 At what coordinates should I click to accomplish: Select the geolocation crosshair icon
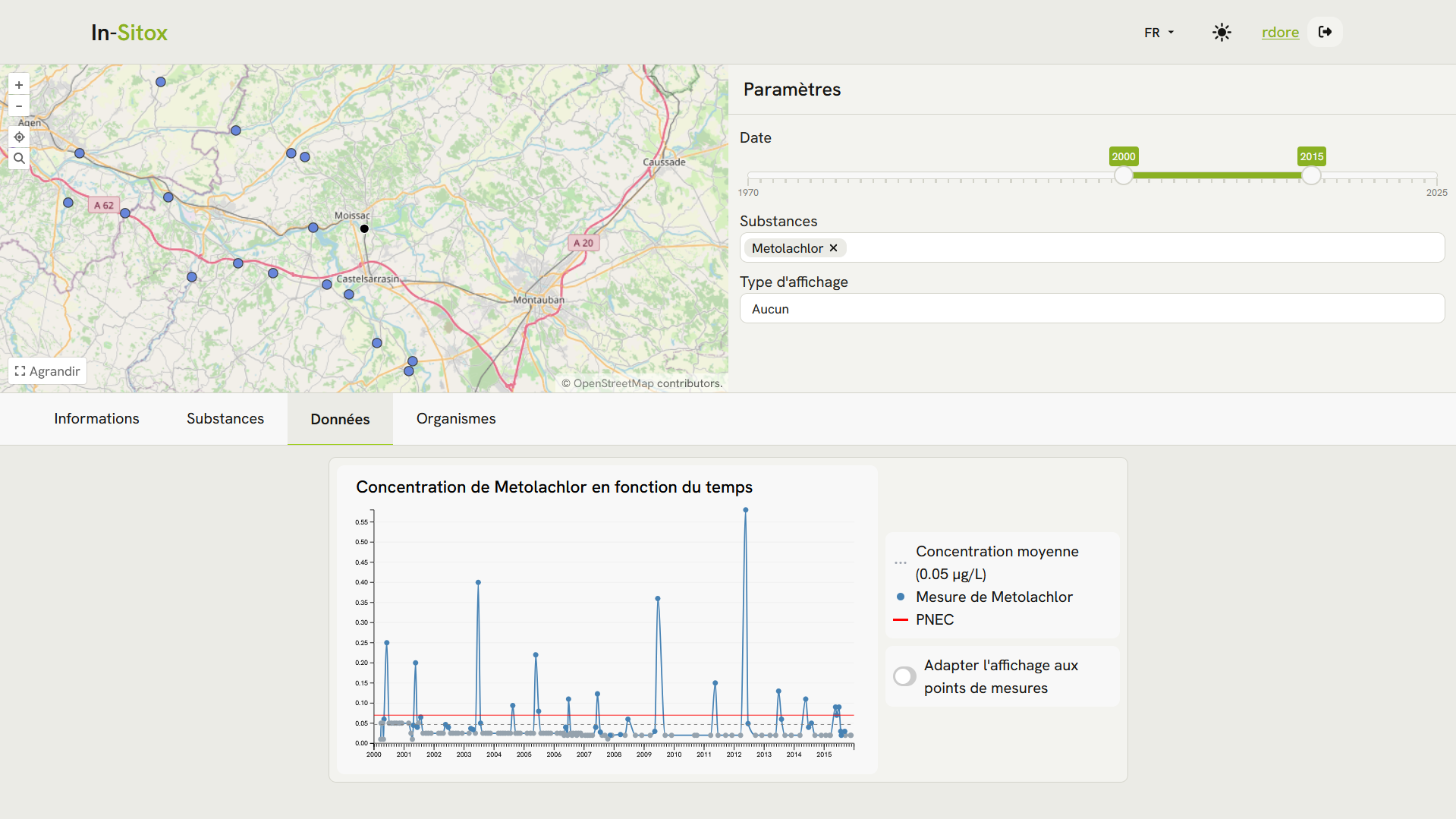[x=18, y=137]
